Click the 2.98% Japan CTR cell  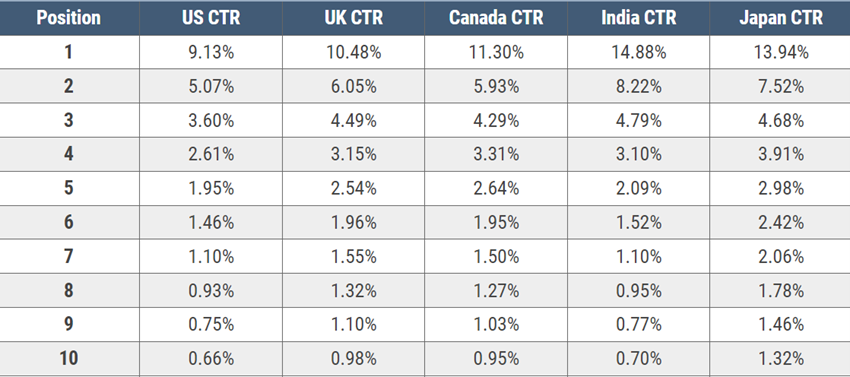[781, 188]
